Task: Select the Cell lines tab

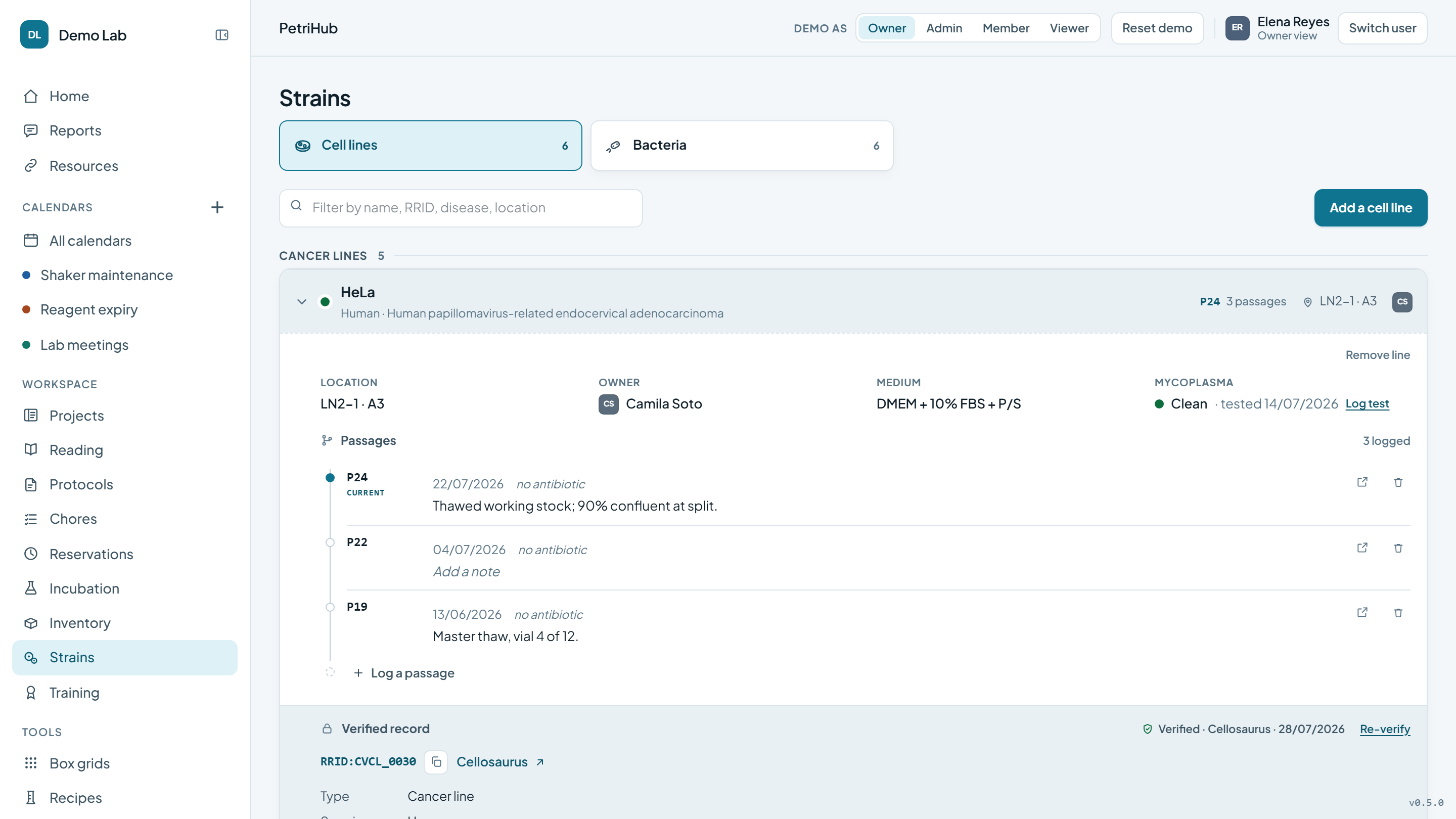Action: click(431, 145)
